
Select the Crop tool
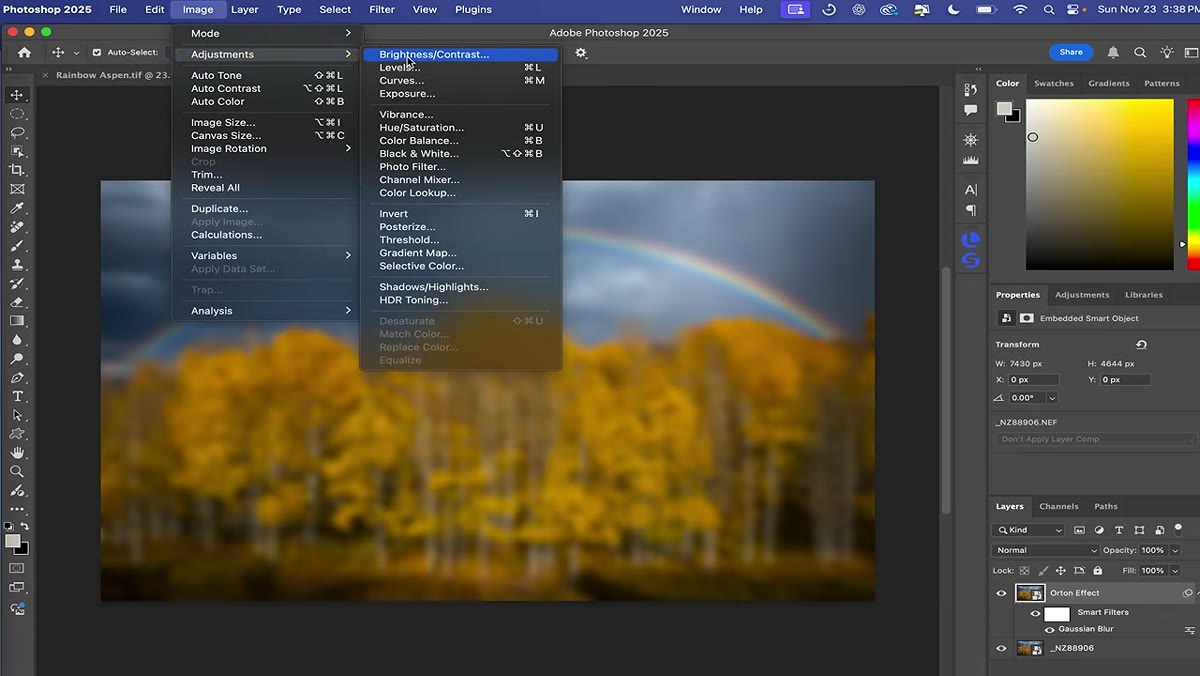[x=17, y=170]
